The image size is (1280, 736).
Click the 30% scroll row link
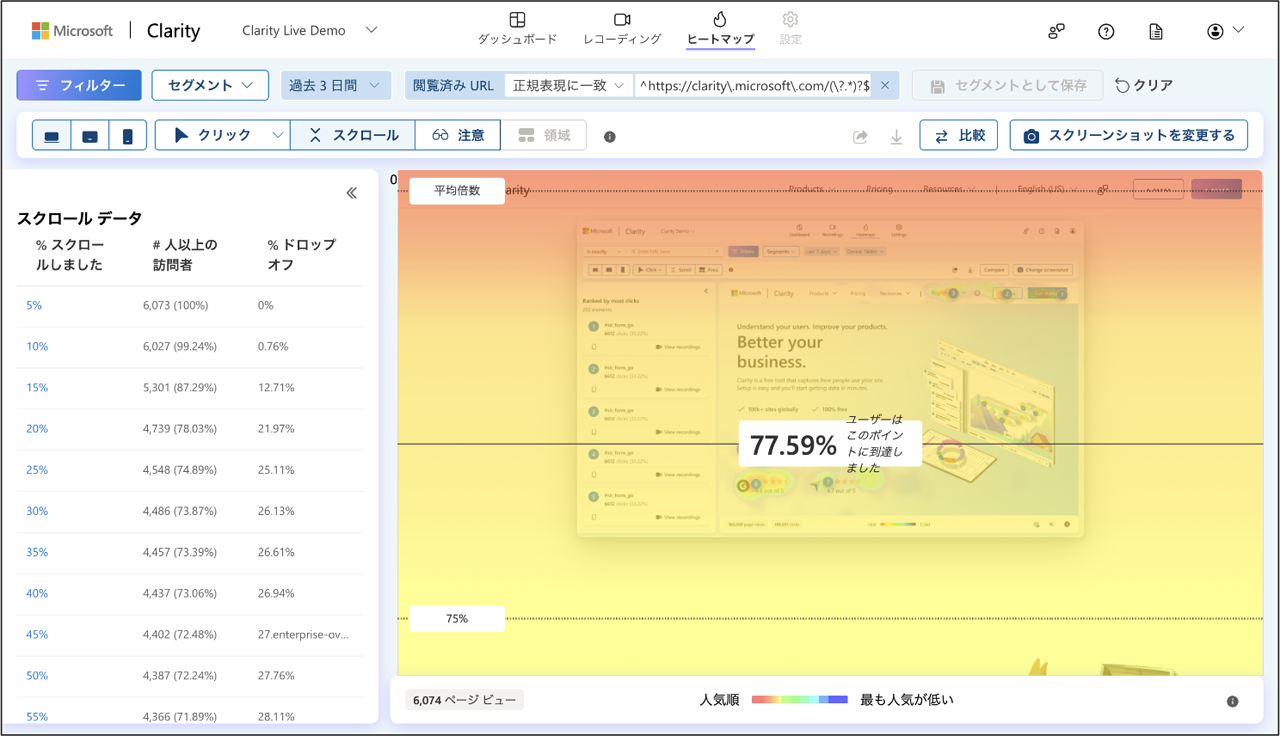coord(37,510)
